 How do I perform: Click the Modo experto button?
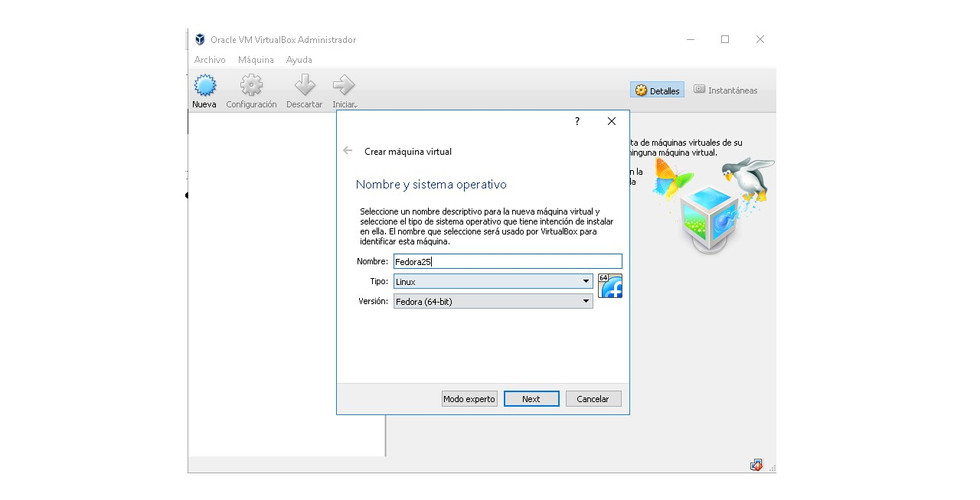469,399
